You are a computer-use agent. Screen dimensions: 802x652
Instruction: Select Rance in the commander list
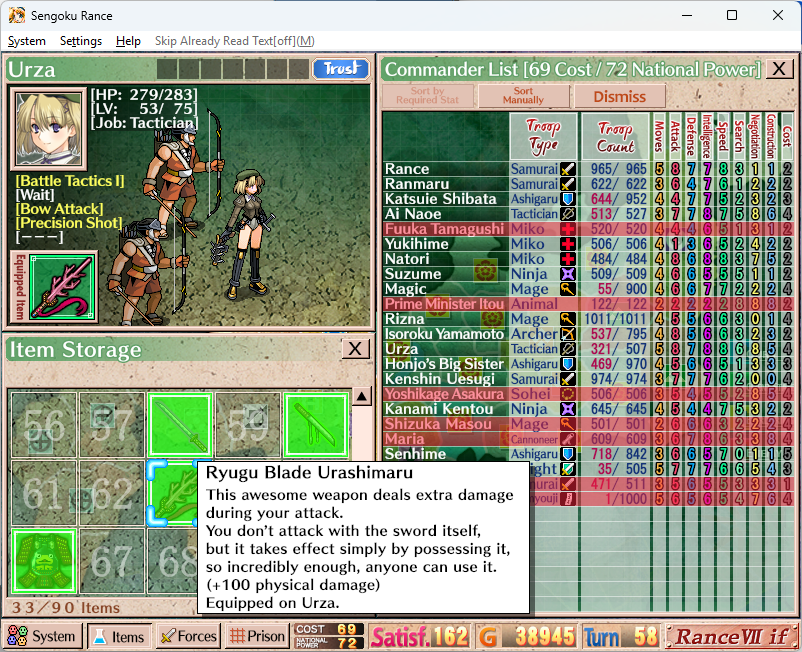(x=588, y=169)
